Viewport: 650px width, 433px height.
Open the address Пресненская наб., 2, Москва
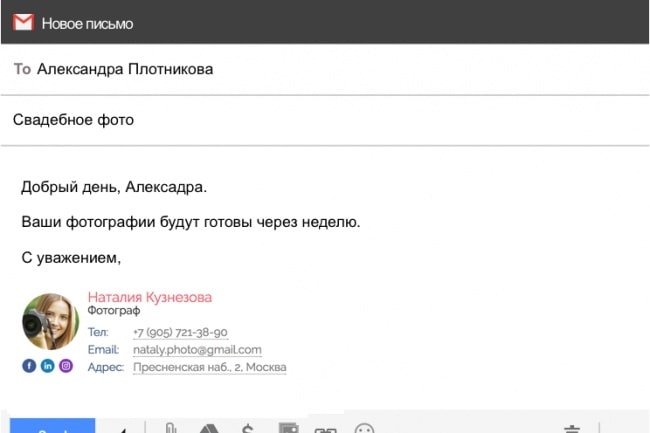(x=210, y=367)
